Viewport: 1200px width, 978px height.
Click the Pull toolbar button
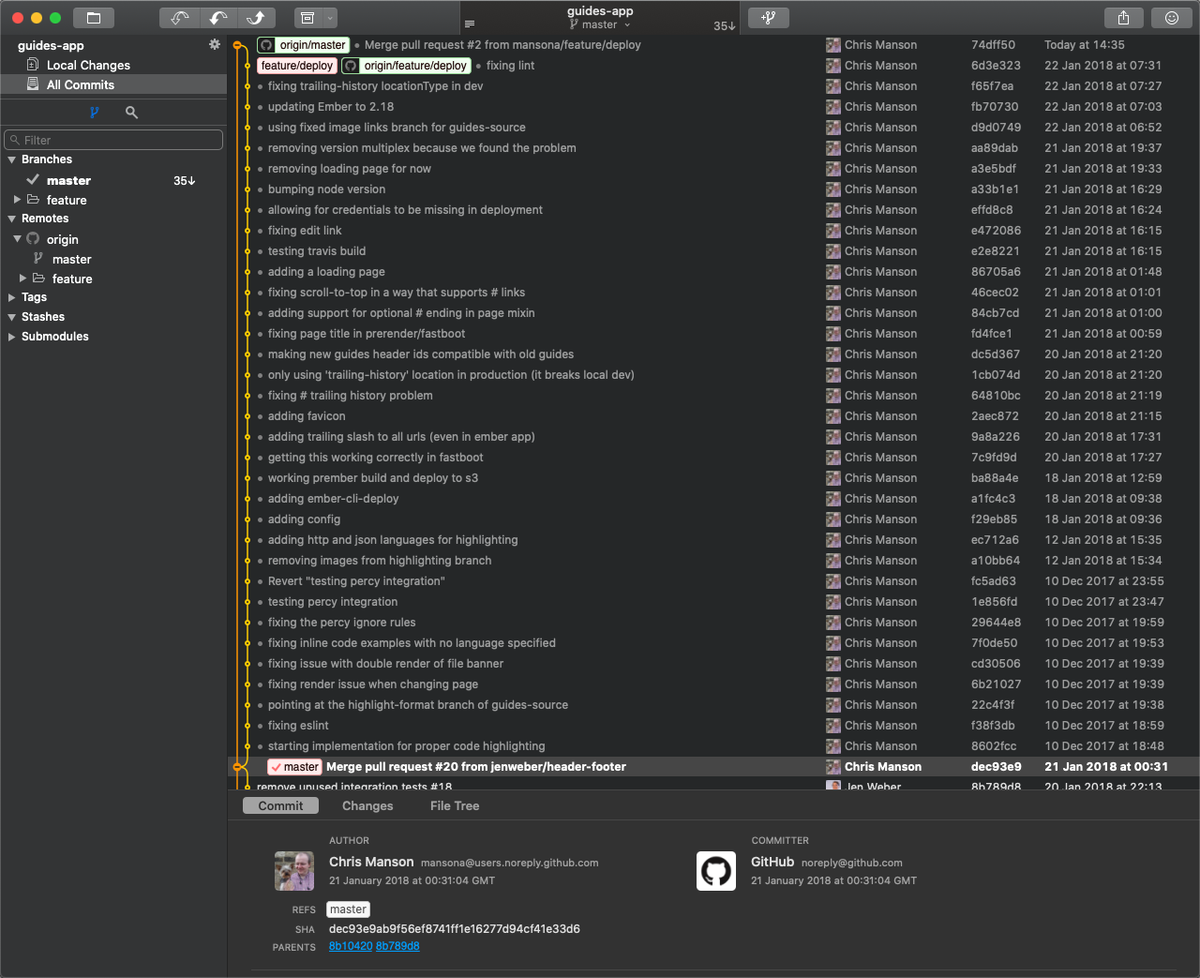coord(220,17)
